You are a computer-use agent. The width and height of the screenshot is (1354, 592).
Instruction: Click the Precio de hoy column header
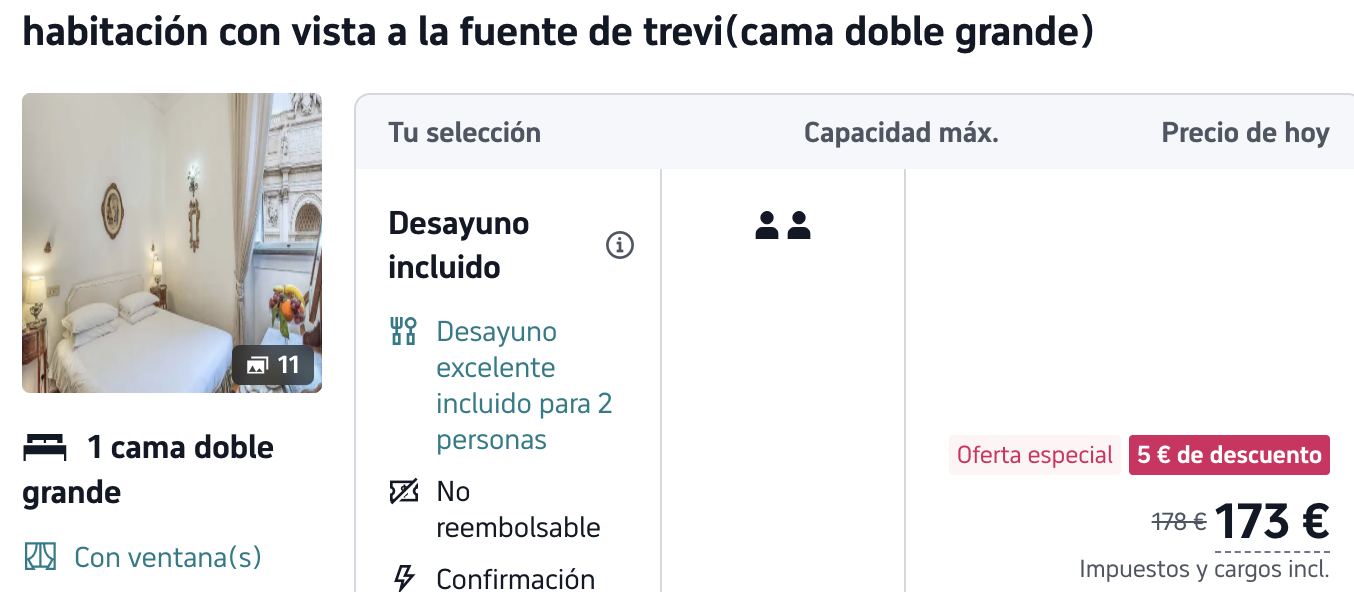click(1245, 133)
